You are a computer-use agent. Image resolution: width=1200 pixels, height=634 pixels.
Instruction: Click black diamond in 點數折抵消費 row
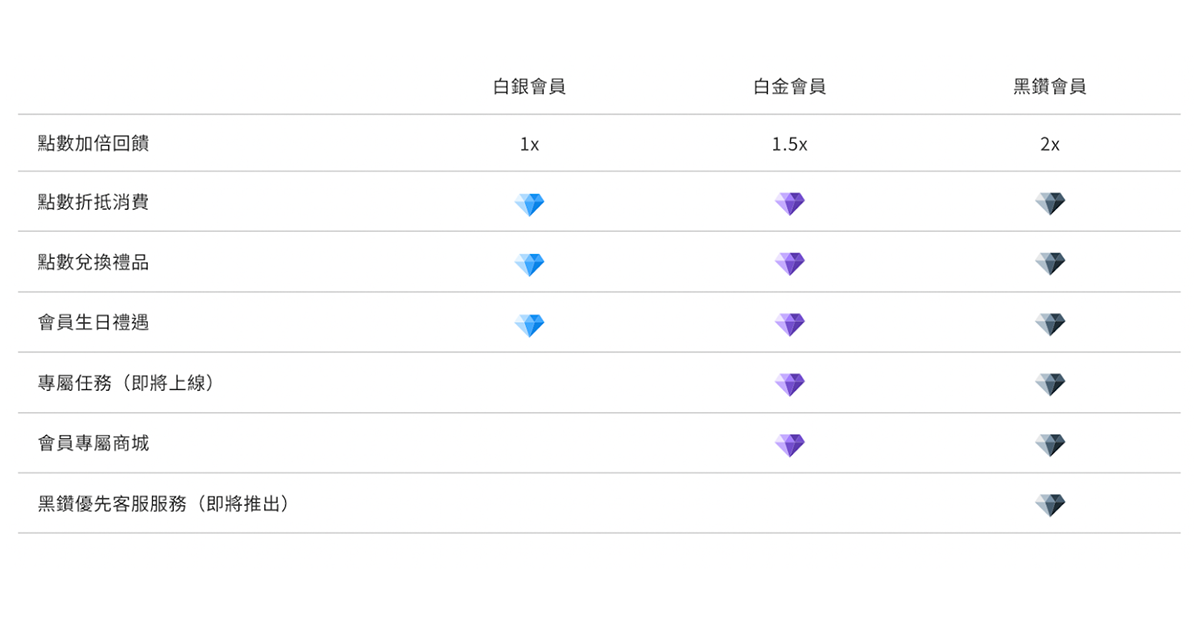1050,204
